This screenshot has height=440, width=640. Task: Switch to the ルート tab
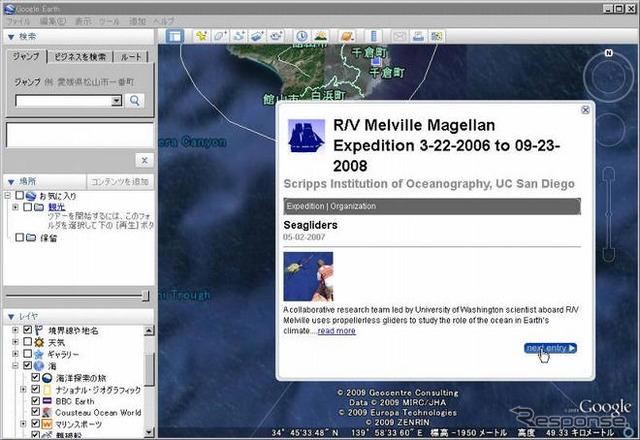[130, 57]
